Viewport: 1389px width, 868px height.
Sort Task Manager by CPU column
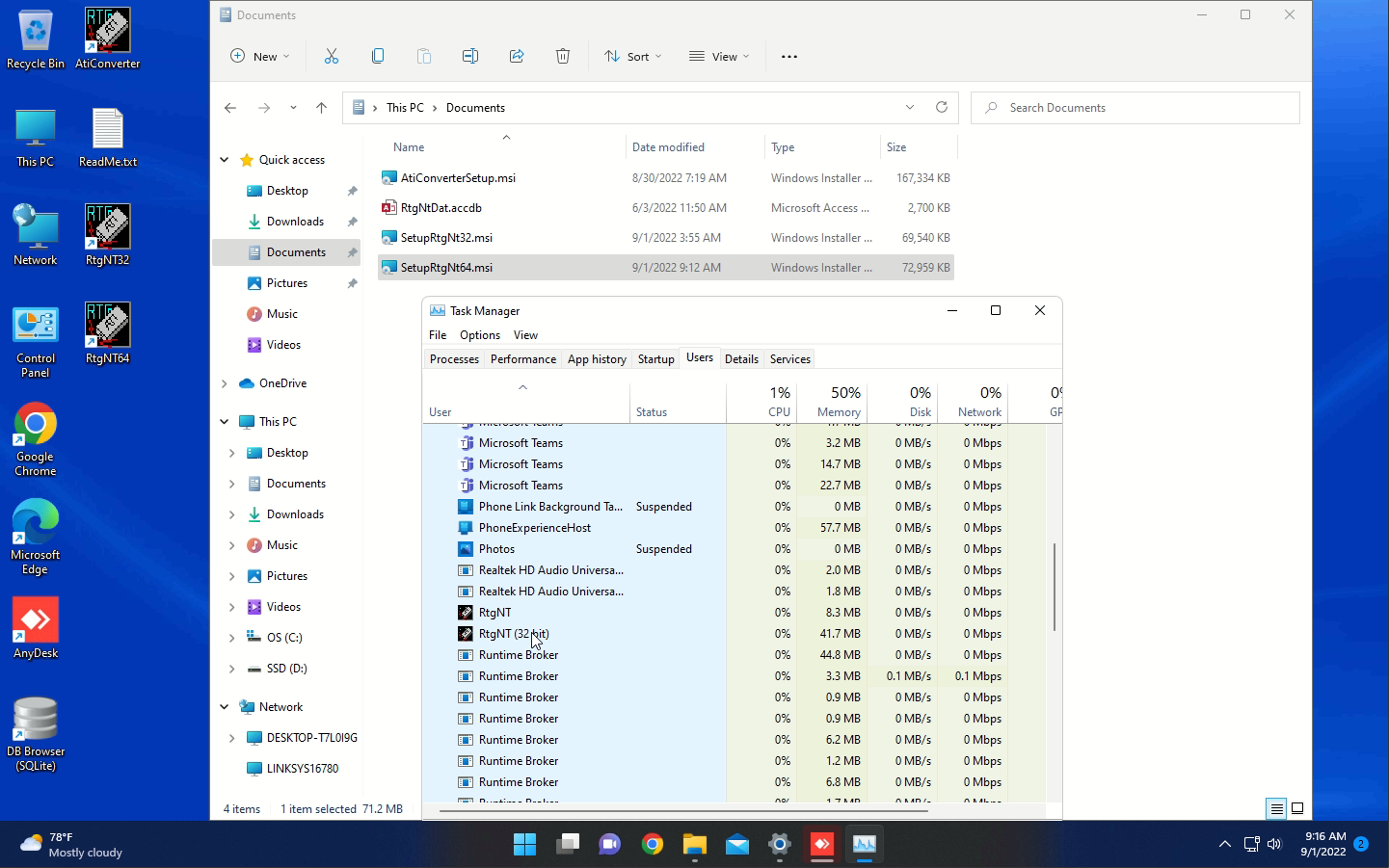[761, 402]
